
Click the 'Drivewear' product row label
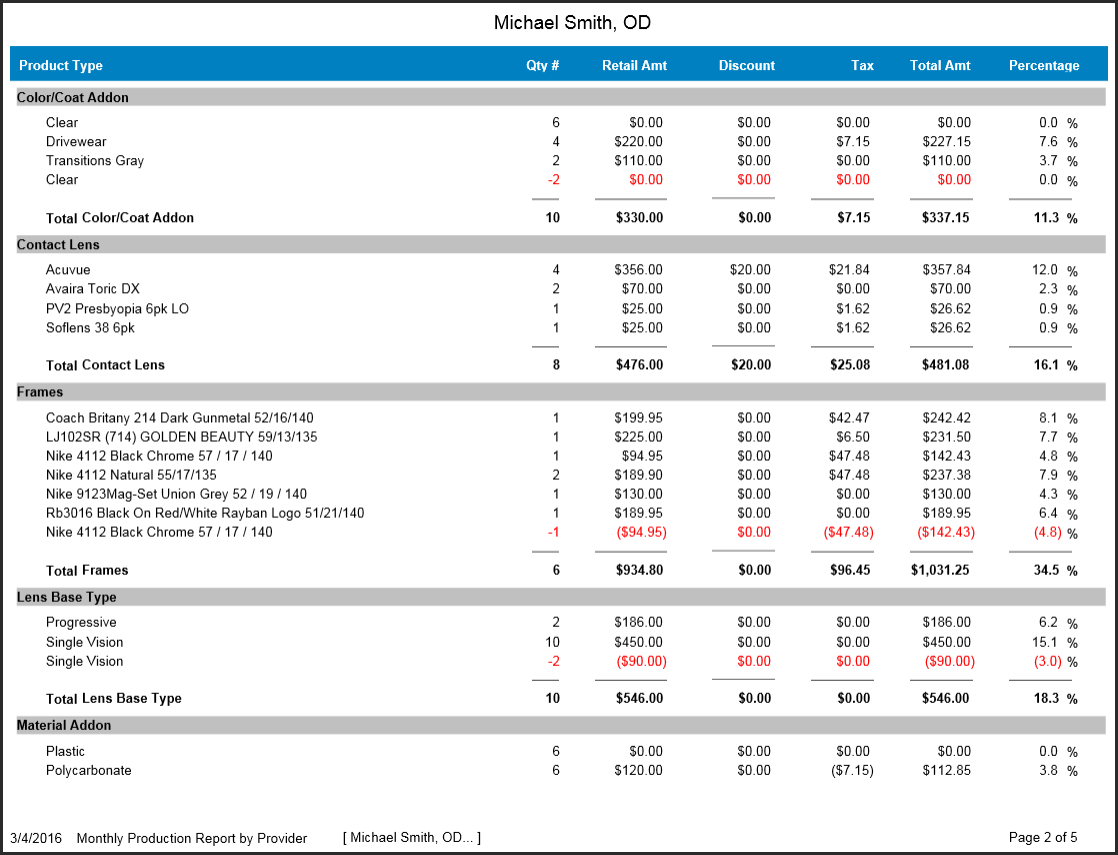[x=76, y=142]
